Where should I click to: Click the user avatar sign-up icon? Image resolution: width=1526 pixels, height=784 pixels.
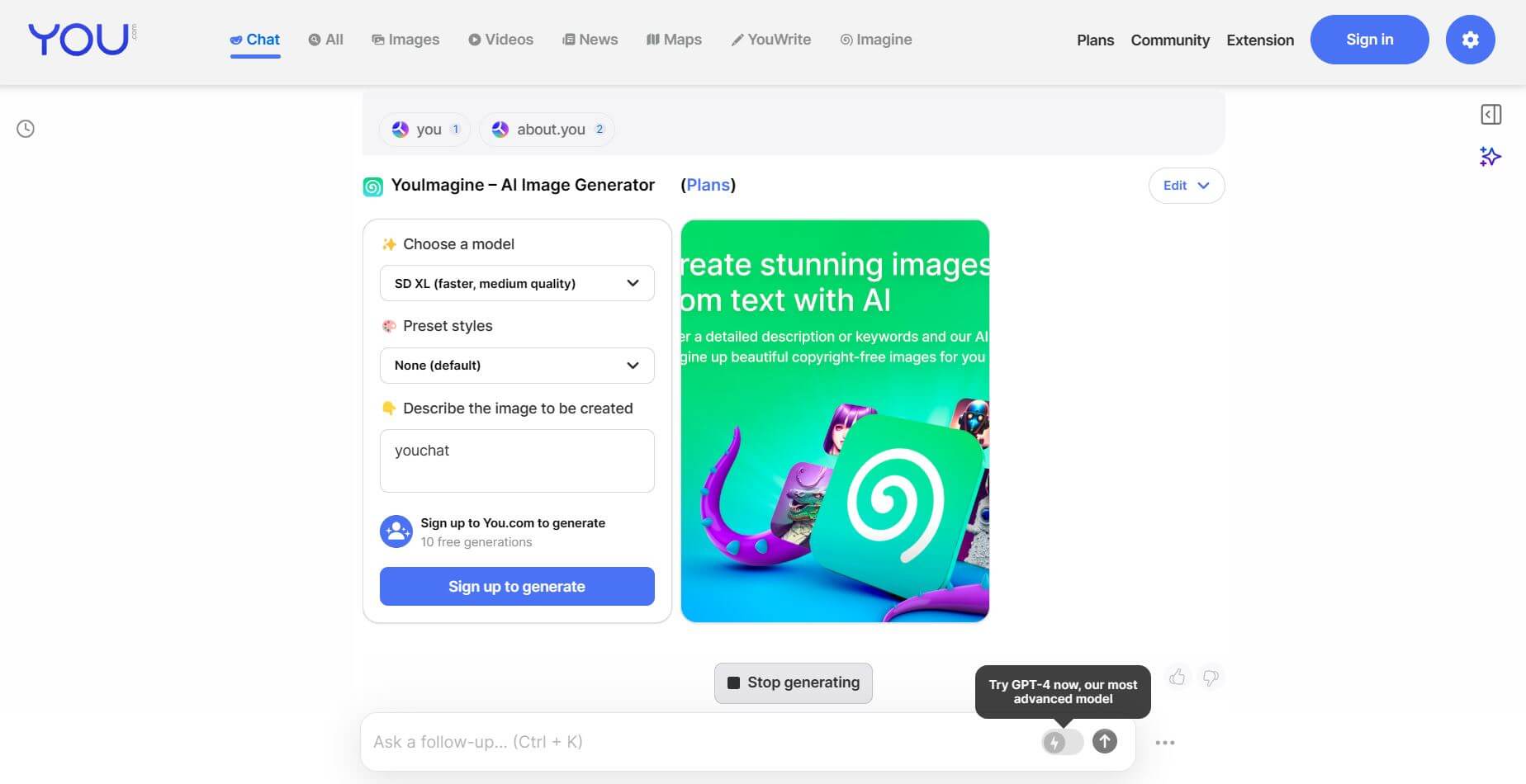tap(396, 532)
